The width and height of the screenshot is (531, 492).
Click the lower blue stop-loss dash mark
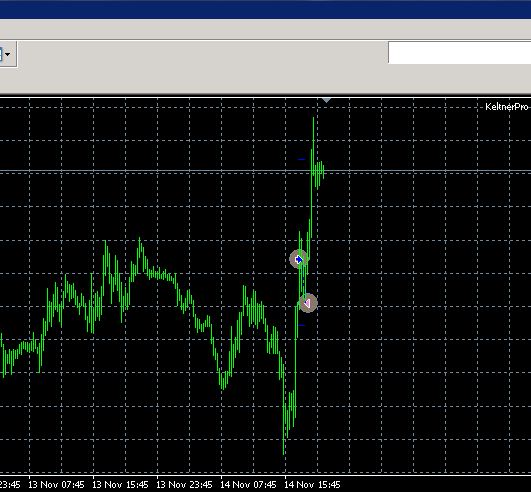tap(301, 325)
